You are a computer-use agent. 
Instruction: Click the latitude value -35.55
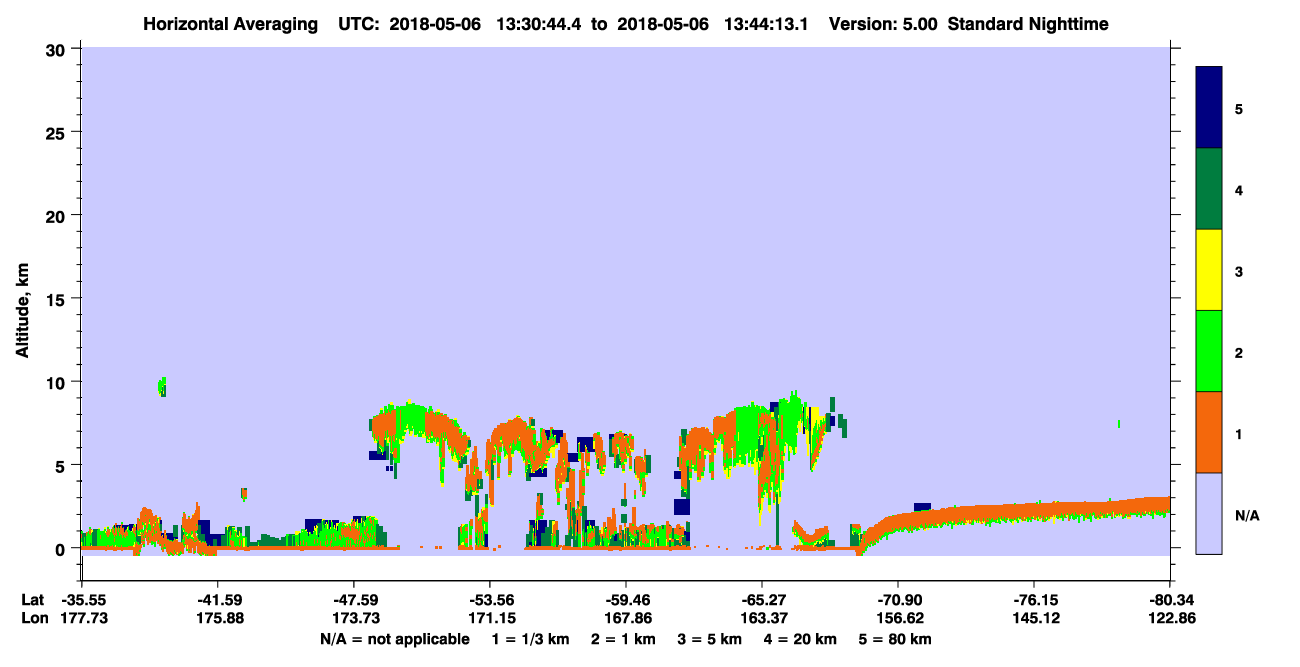coord(82,600)
